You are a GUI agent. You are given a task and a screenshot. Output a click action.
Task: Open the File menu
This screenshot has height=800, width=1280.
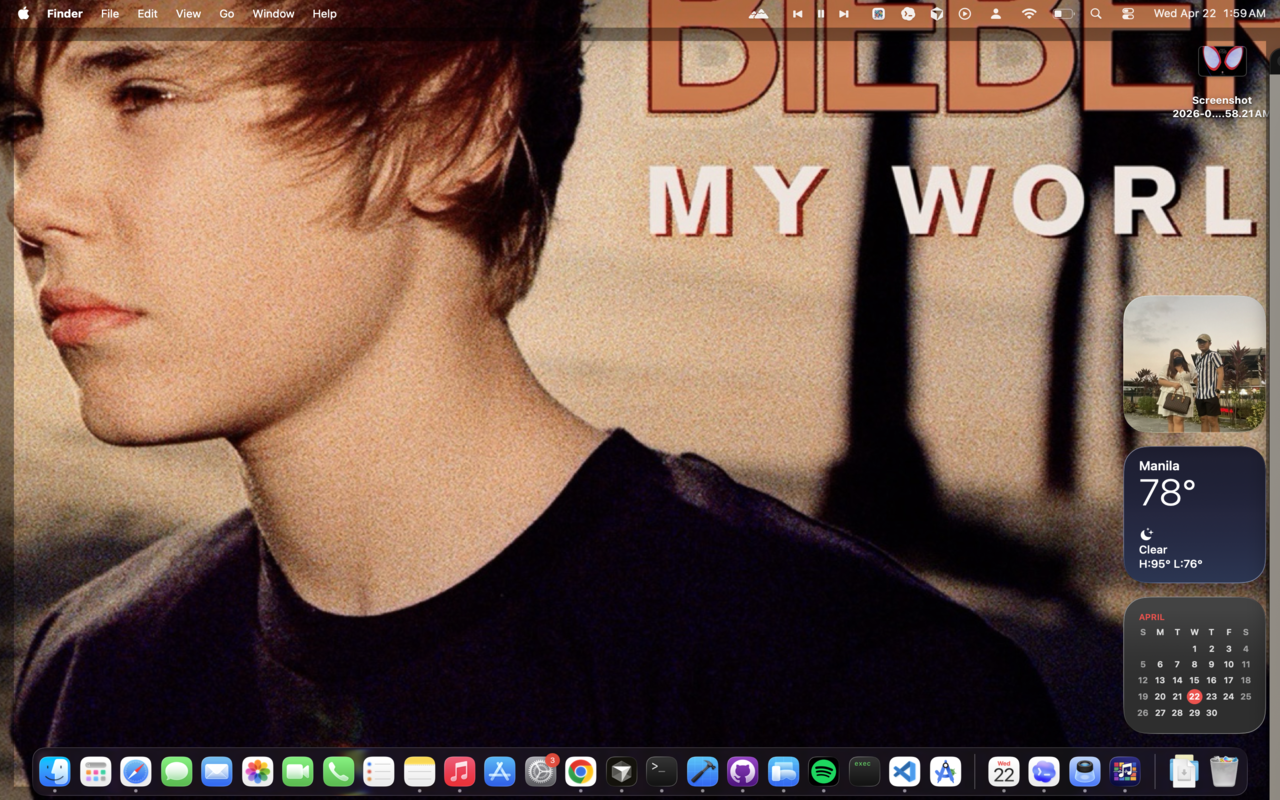[x=110, y=14]
